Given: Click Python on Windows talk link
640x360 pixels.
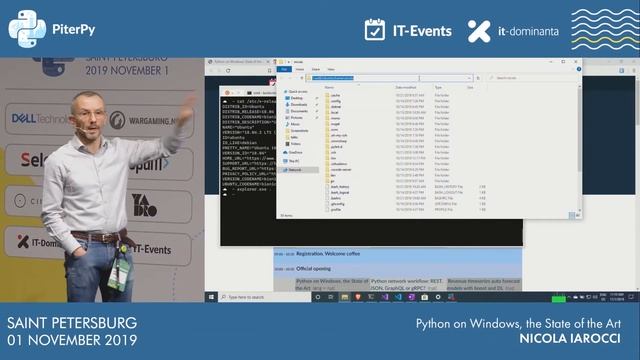Looking at the screenshot, I should (332, 284).
